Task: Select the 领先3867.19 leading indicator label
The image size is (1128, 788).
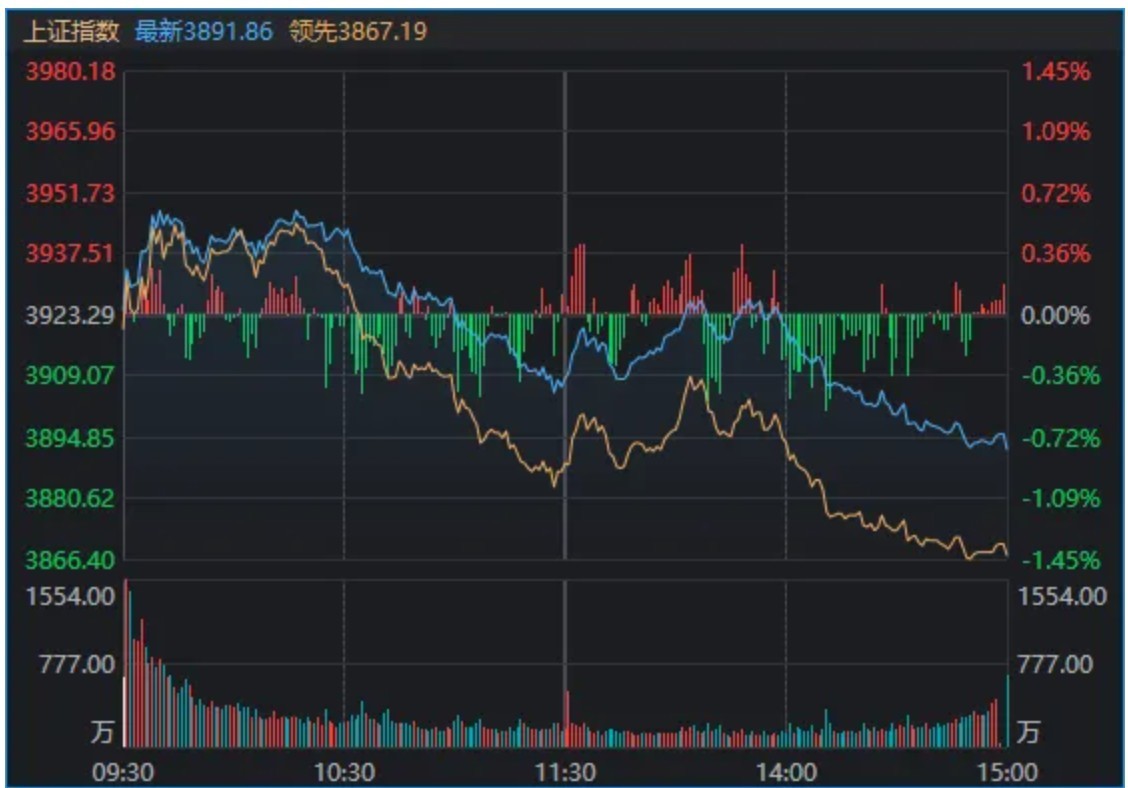Action: pos(358,31)
